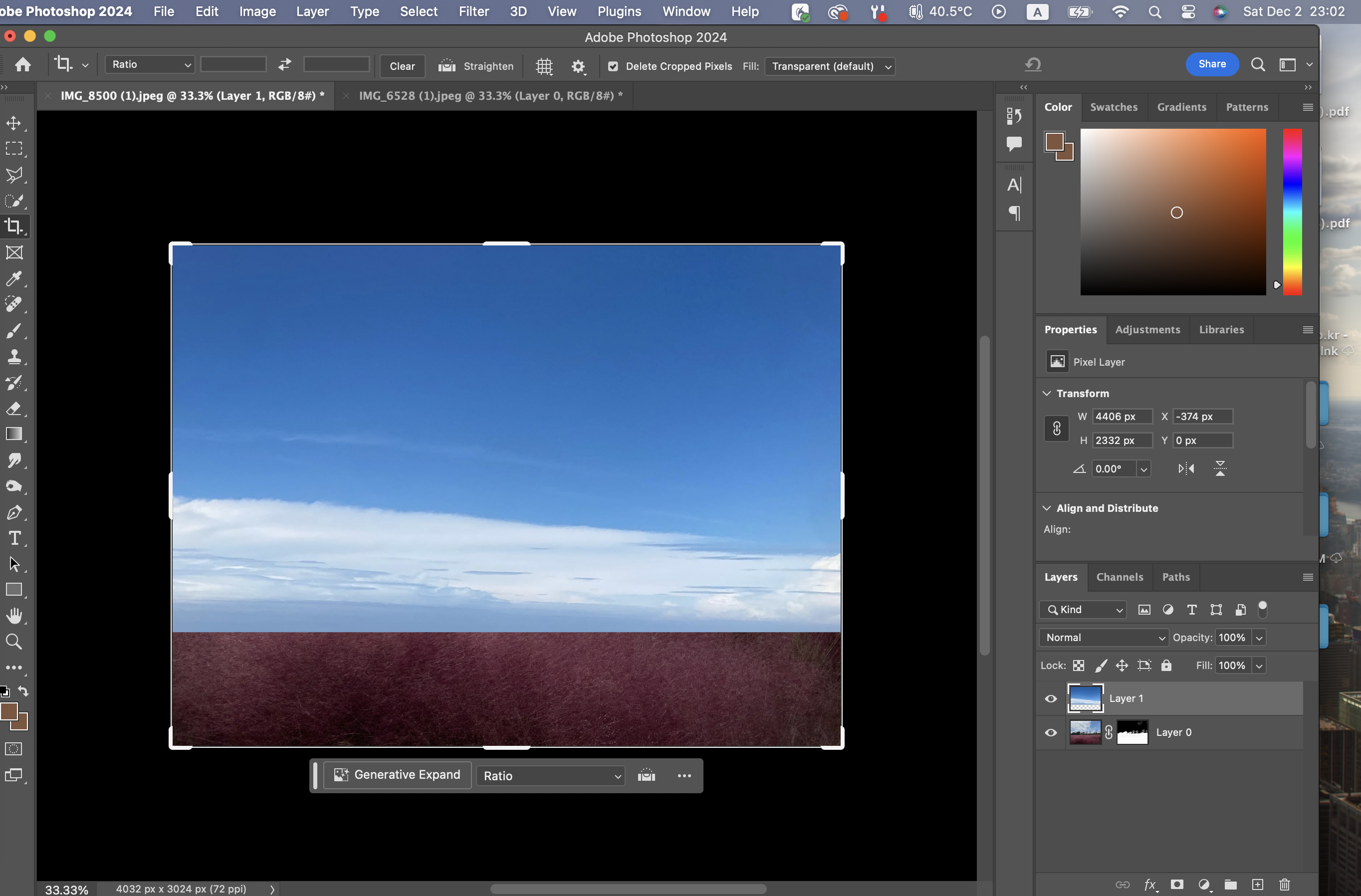The image size is (1361, 896).
Task: Switch to the Channels tab
Action: [1119, 577]
